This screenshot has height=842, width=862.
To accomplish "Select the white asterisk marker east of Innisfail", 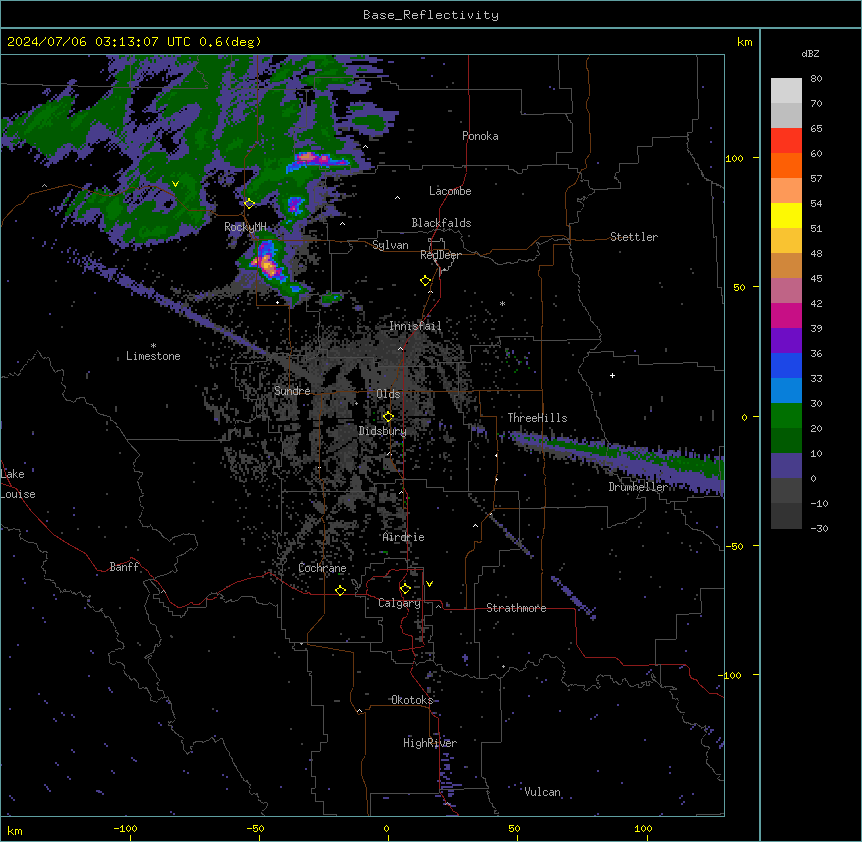I will 502,303.
